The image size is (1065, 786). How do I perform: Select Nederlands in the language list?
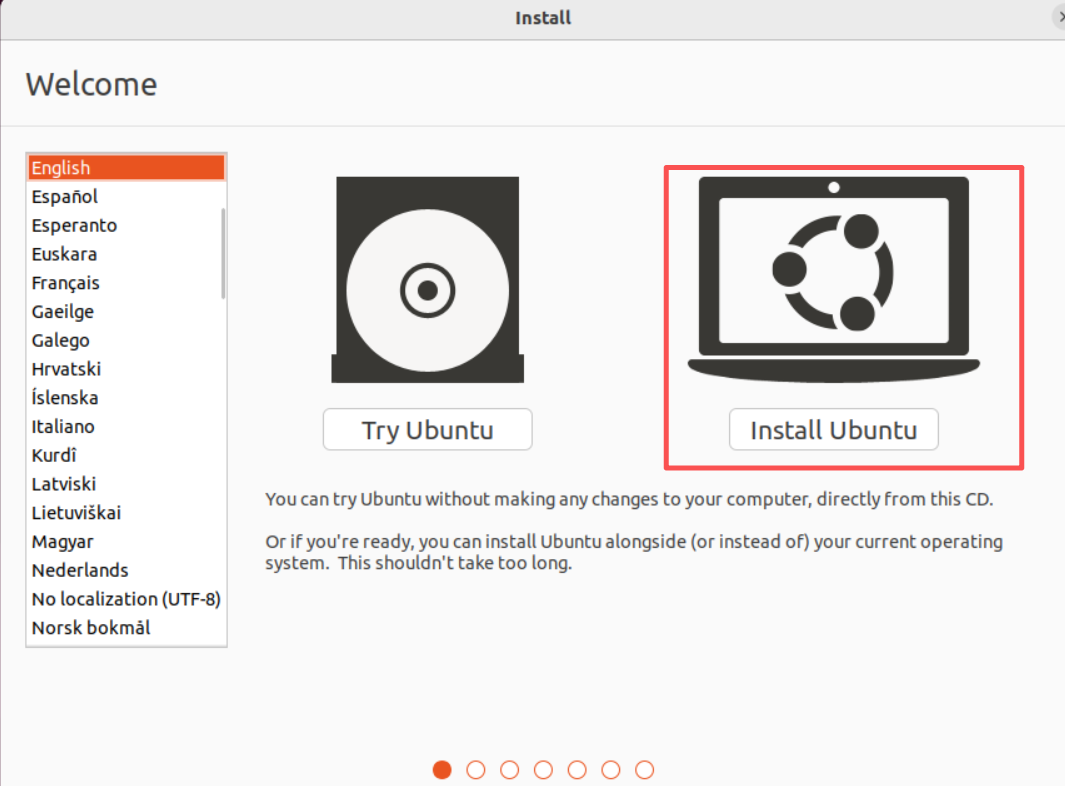click(126, 570)
